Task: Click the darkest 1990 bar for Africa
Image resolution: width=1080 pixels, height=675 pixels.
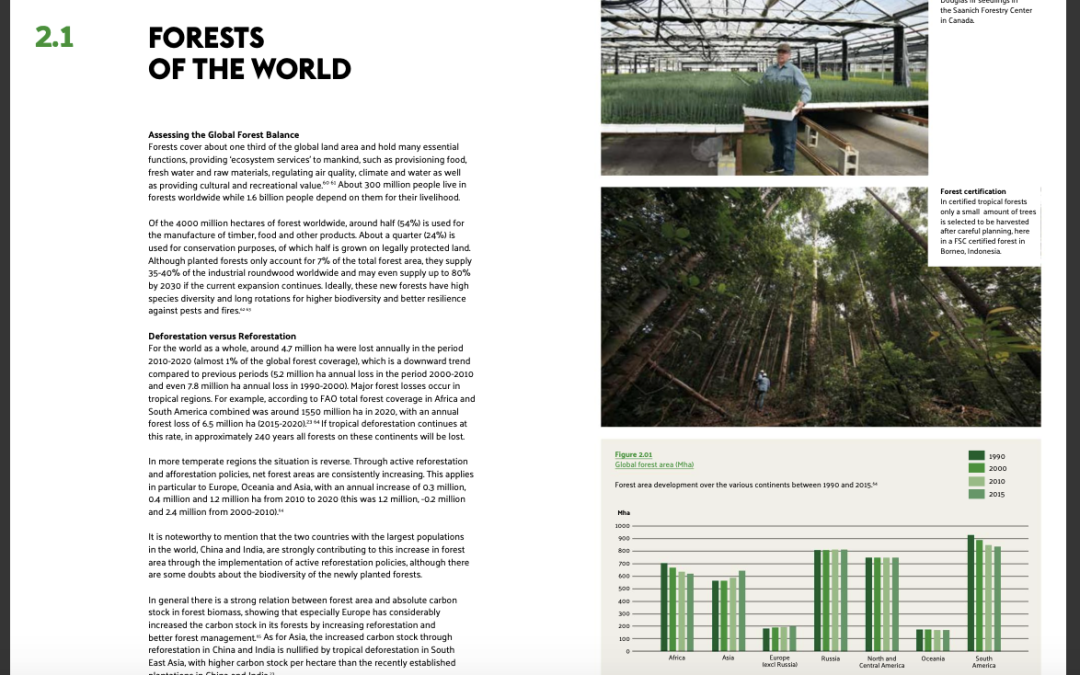Action: (664, 608)
